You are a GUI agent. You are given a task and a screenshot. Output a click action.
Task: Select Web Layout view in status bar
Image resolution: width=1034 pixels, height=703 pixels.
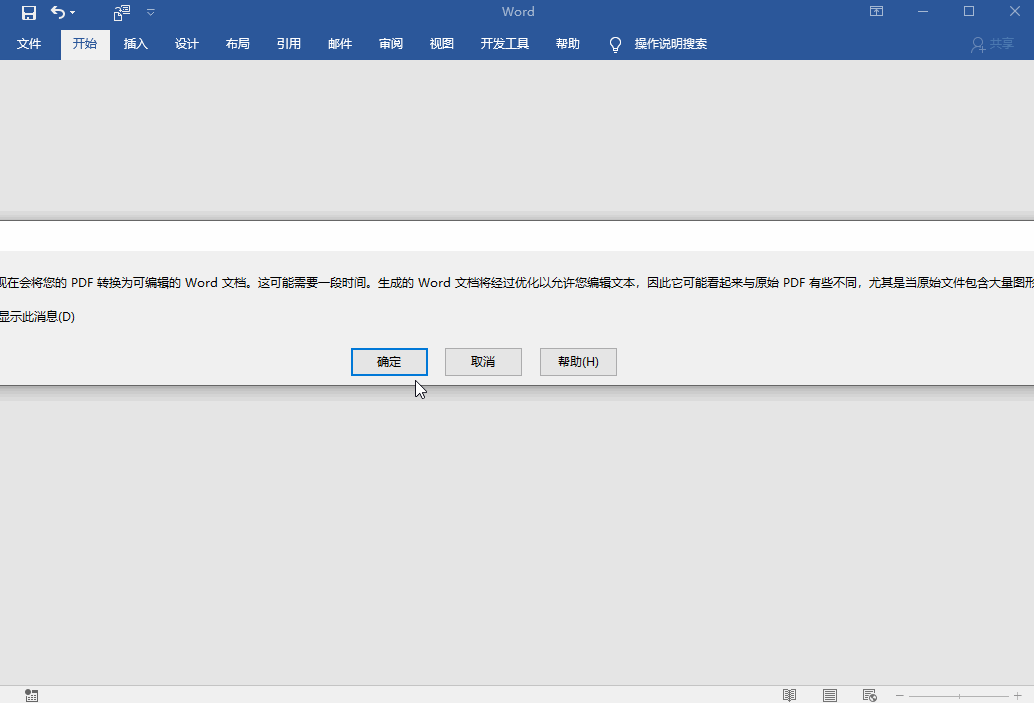(x=869, y=695)
